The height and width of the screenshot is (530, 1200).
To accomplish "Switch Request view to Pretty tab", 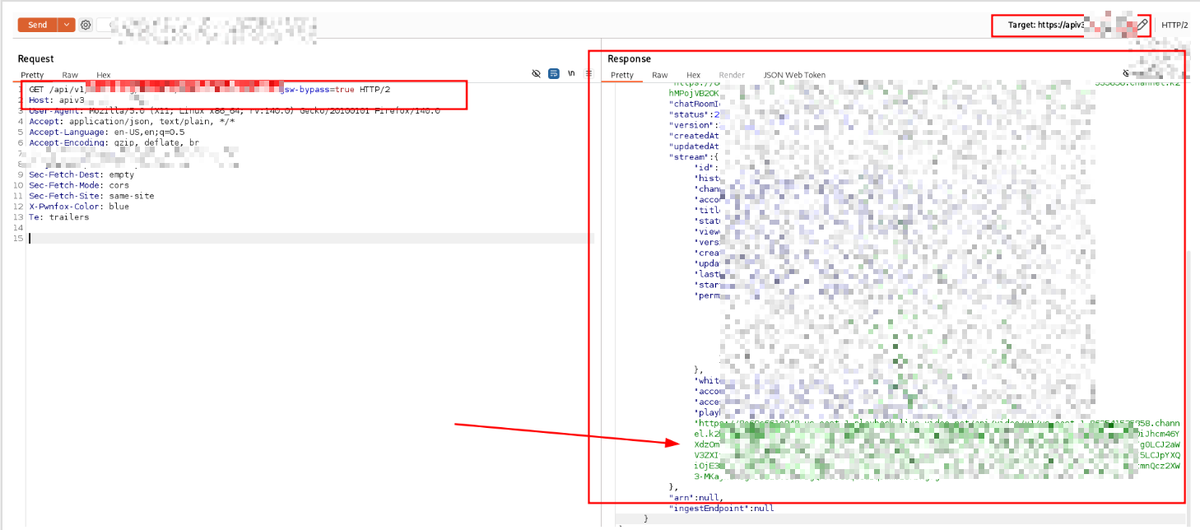I will click(32, 75).
